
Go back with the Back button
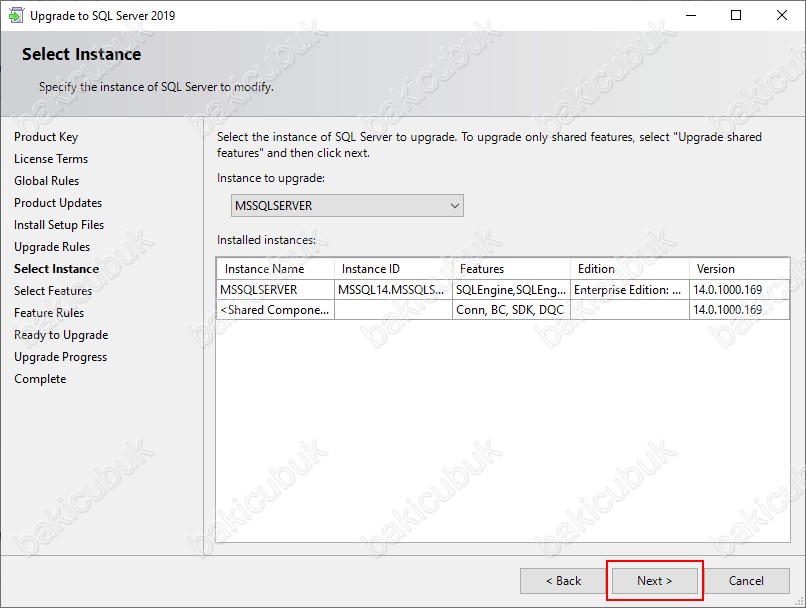point(563,581)
